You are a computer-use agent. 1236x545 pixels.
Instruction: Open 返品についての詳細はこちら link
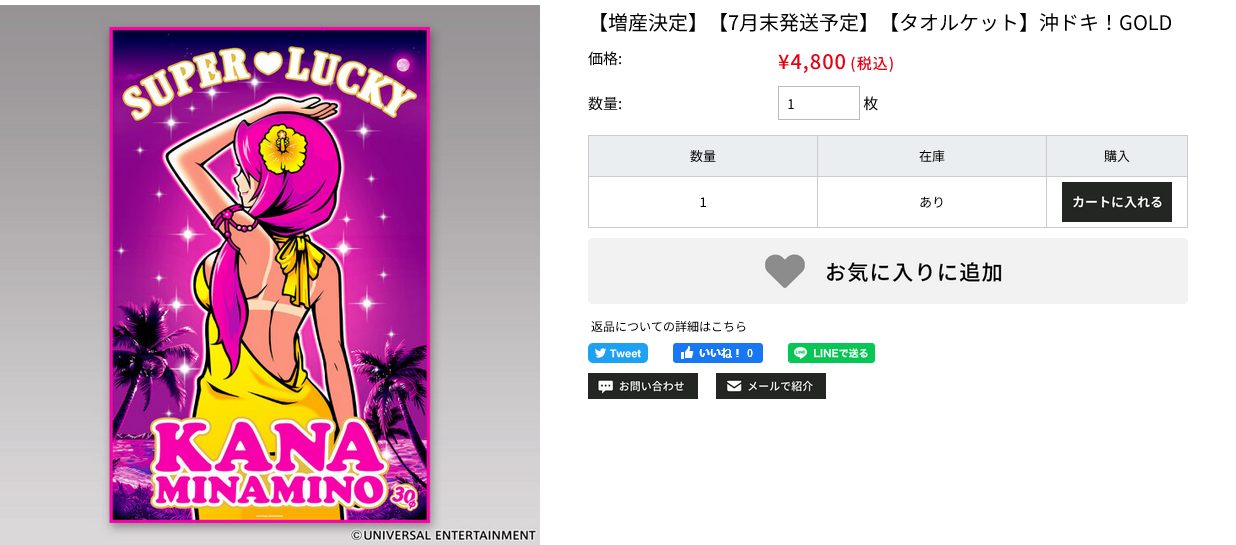point(669,326)
